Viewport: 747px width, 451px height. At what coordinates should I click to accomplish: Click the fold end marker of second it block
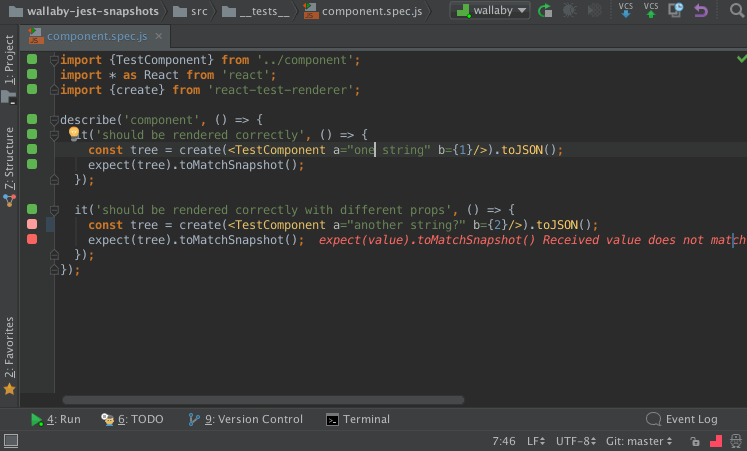pyautogui.click(x=54, y=255)
